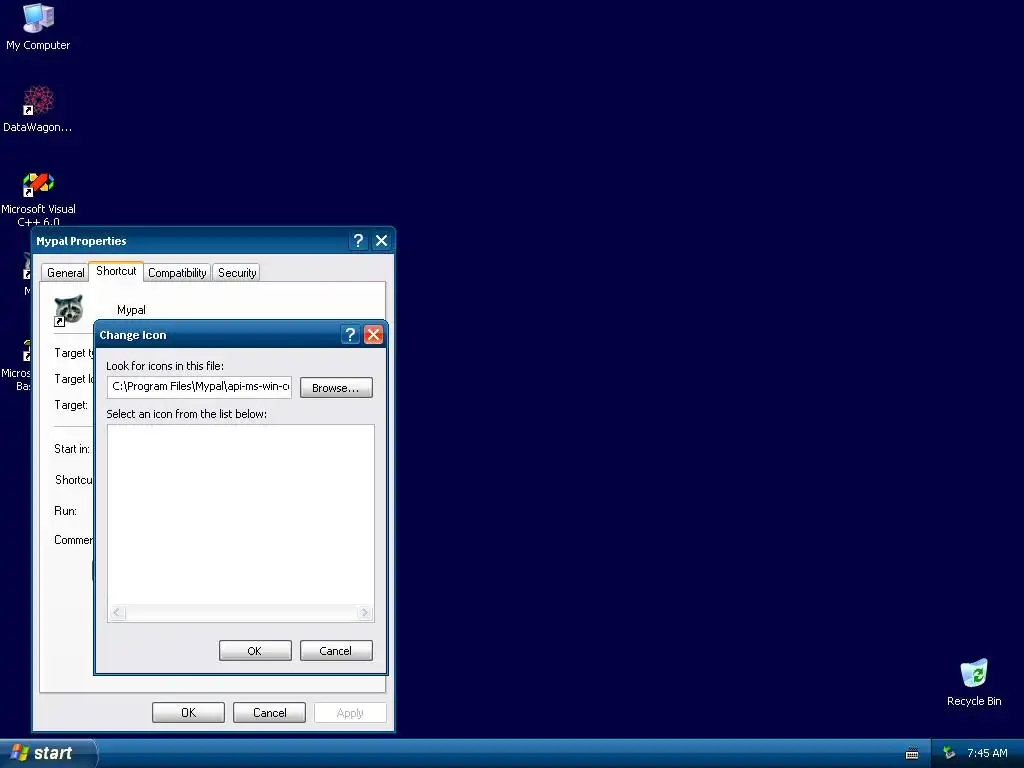Click Cancel in Mypal Properties window
The width and height of the screenshot is (1024, 768).
[x=269, y=712]
